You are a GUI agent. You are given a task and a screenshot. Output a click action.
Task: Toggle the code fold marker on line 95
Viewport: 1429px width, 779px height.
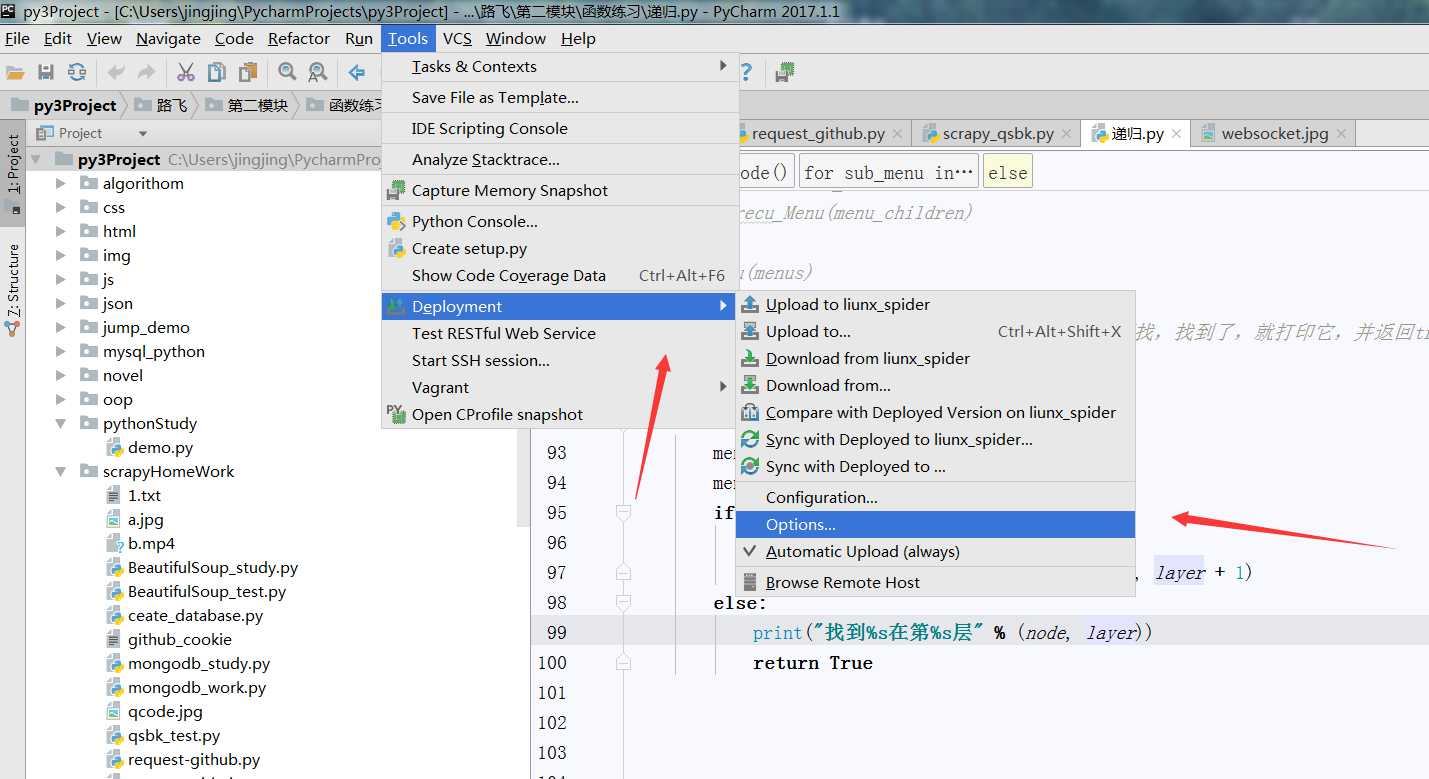tap(623, 512)
